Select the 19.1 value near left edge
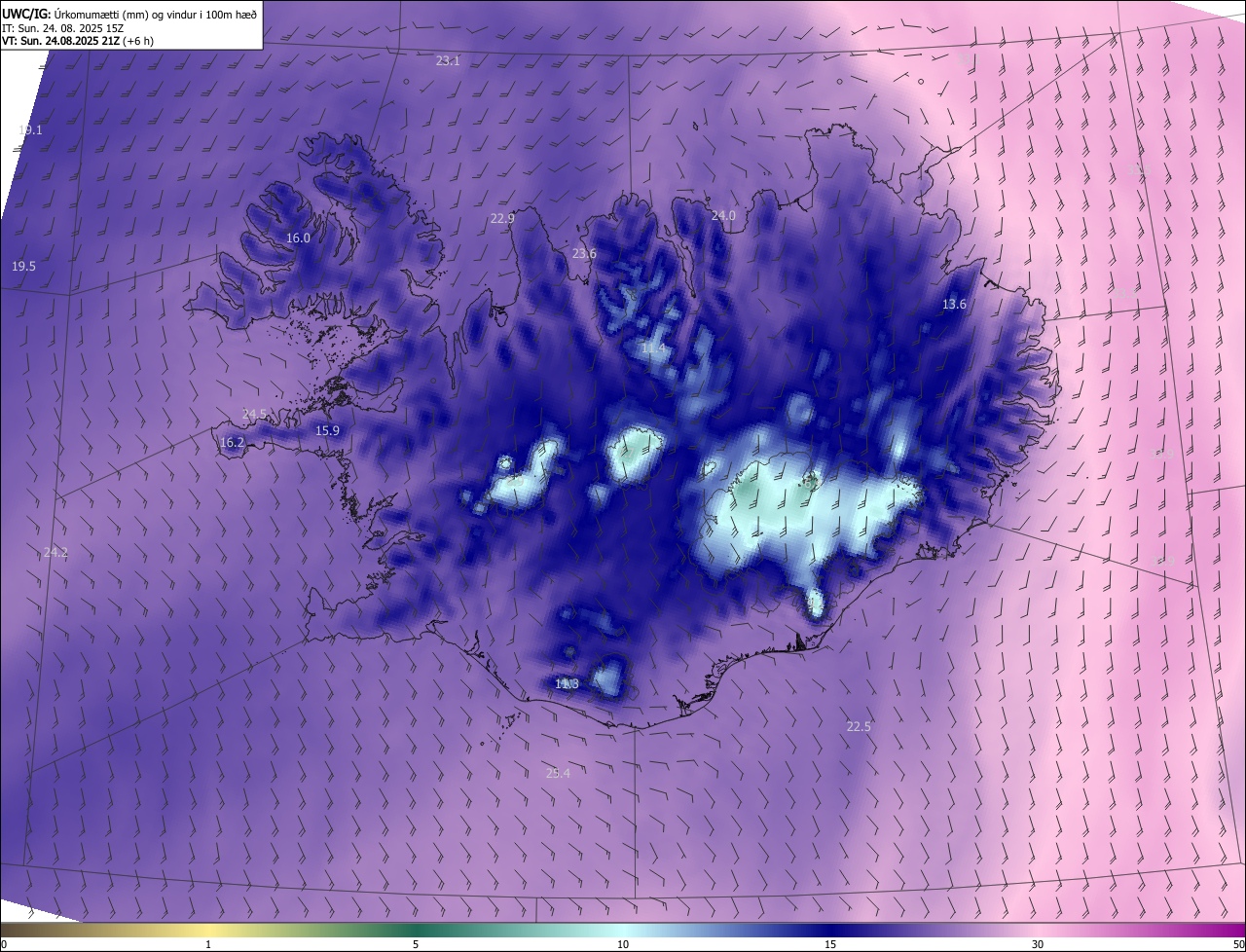The height and width of the screenshot is (952, 1246). click(x=30, y=129)
